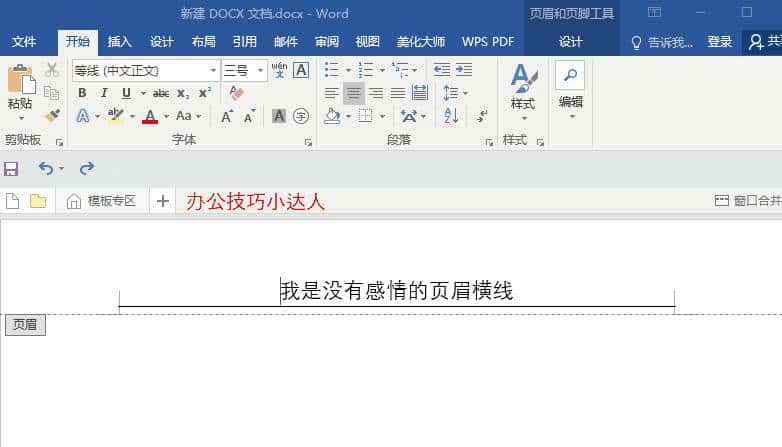Open the font size dropdown
The height and width of the screenshot is (447, 782).
[x=260, y=70]
